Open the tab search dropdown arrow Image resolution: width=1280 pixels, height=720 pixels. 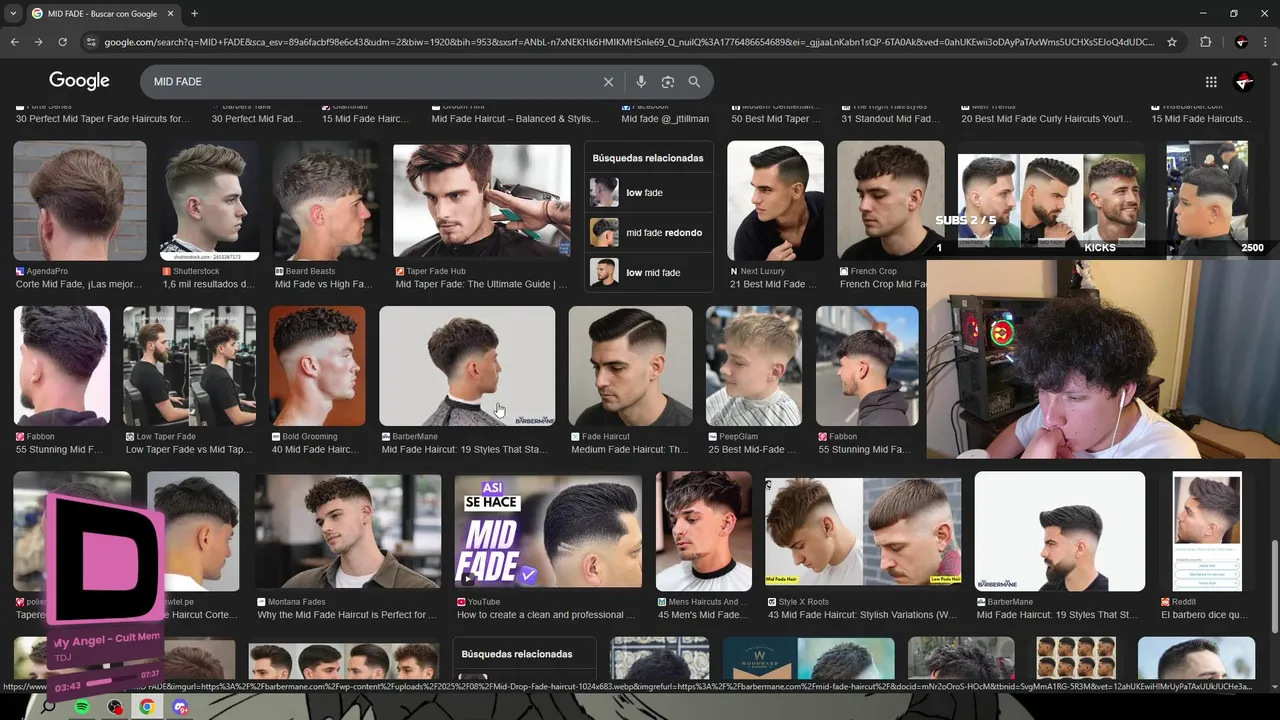click(12, 14)
